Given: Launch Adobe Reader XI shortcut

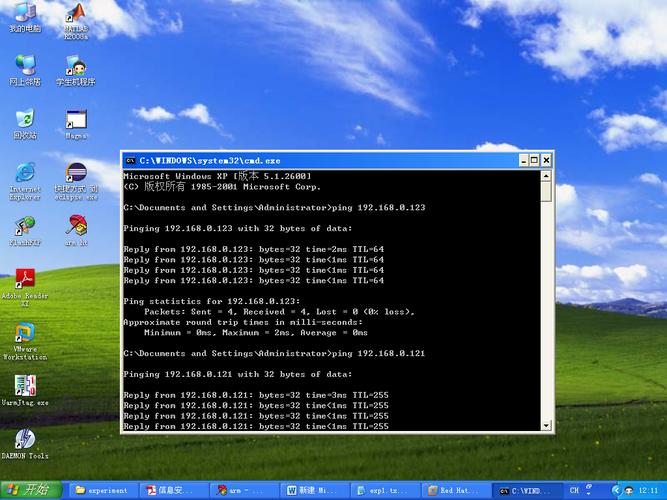Looking at the screenshot, I should point(25,288).
